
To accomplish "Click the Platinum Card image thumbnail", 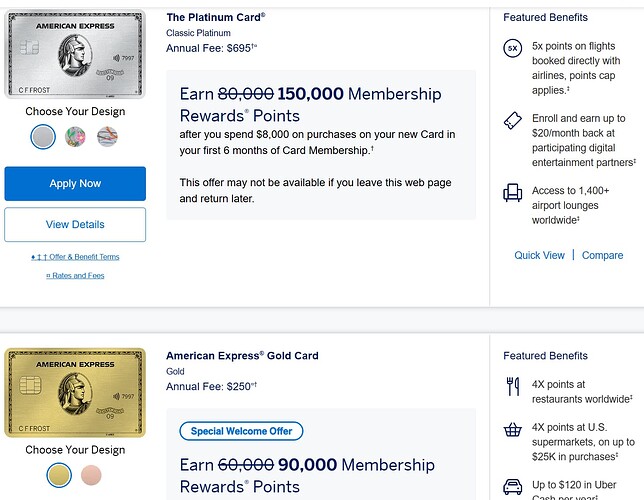I will [75, 54].
